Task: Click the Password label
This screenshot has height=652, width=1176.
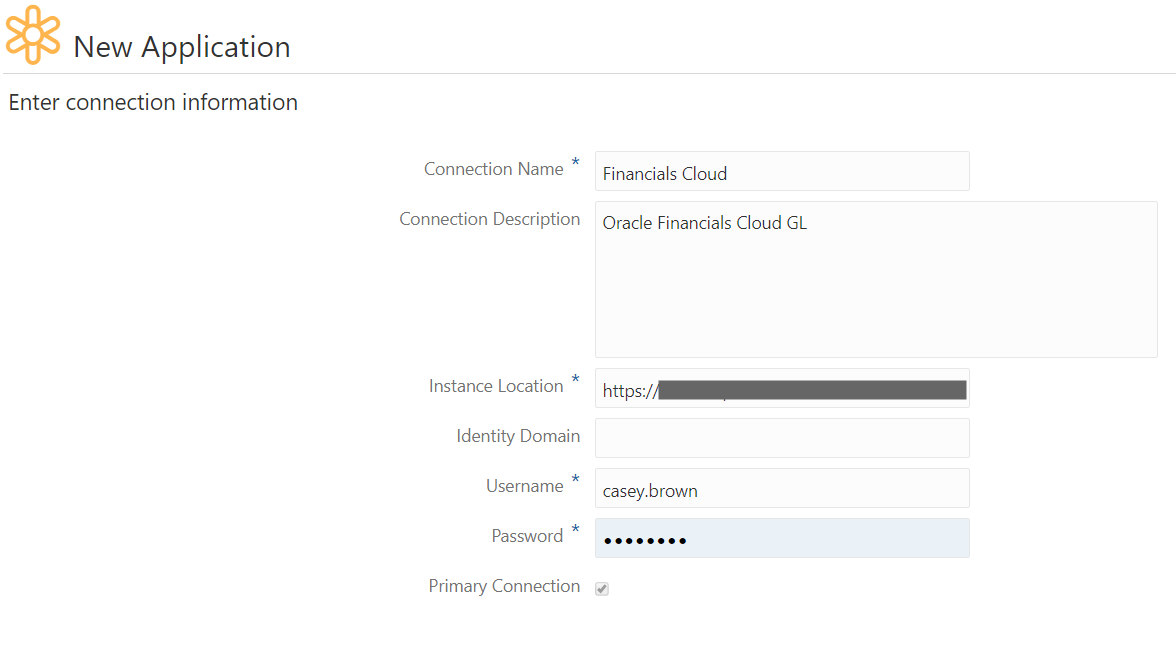Action: tap(527, 536)
